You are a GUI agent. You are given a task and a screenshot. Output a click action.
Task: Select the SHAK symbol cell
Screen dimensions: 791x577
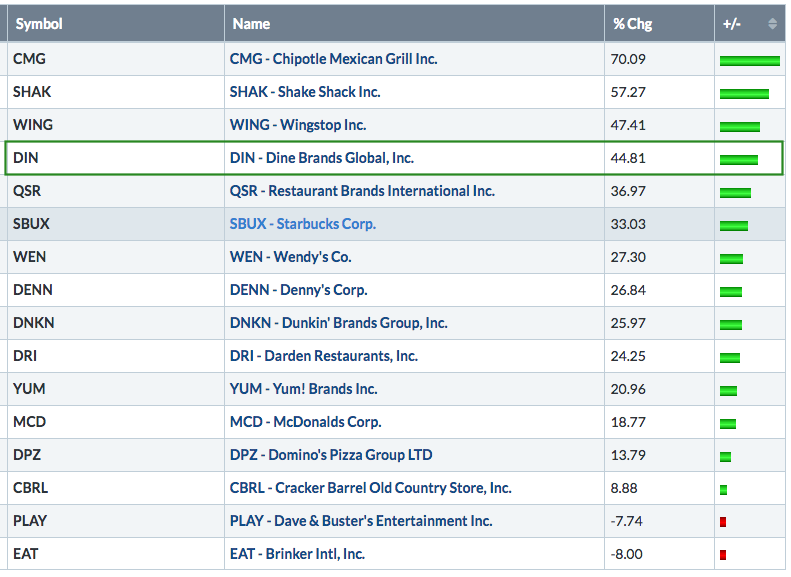click(116, 92)
